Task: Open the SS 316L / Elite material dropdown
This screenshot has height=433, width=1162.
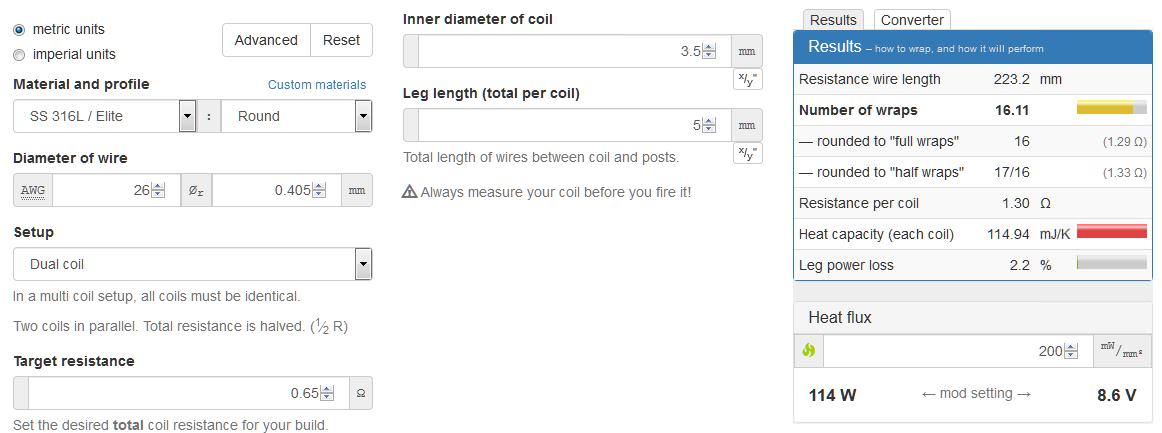Action: 105,116
